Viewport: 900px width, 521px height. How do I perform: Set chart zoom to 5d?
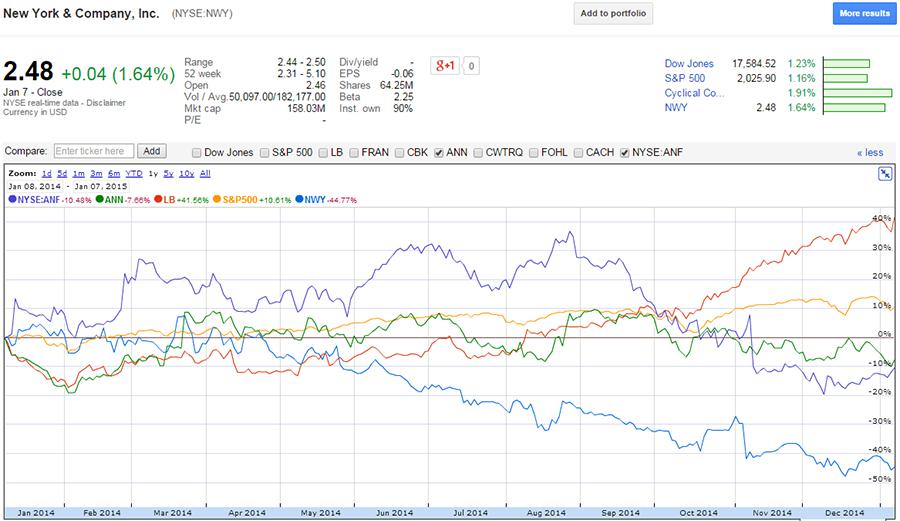point(62,173)
